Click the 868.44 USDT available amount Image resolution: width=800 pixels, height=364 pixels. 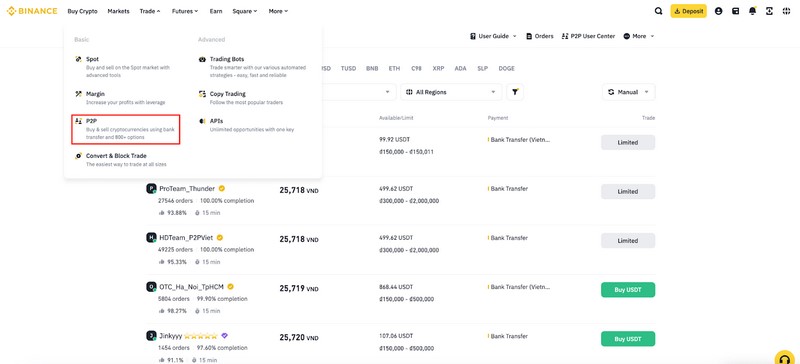click(396, 287)
